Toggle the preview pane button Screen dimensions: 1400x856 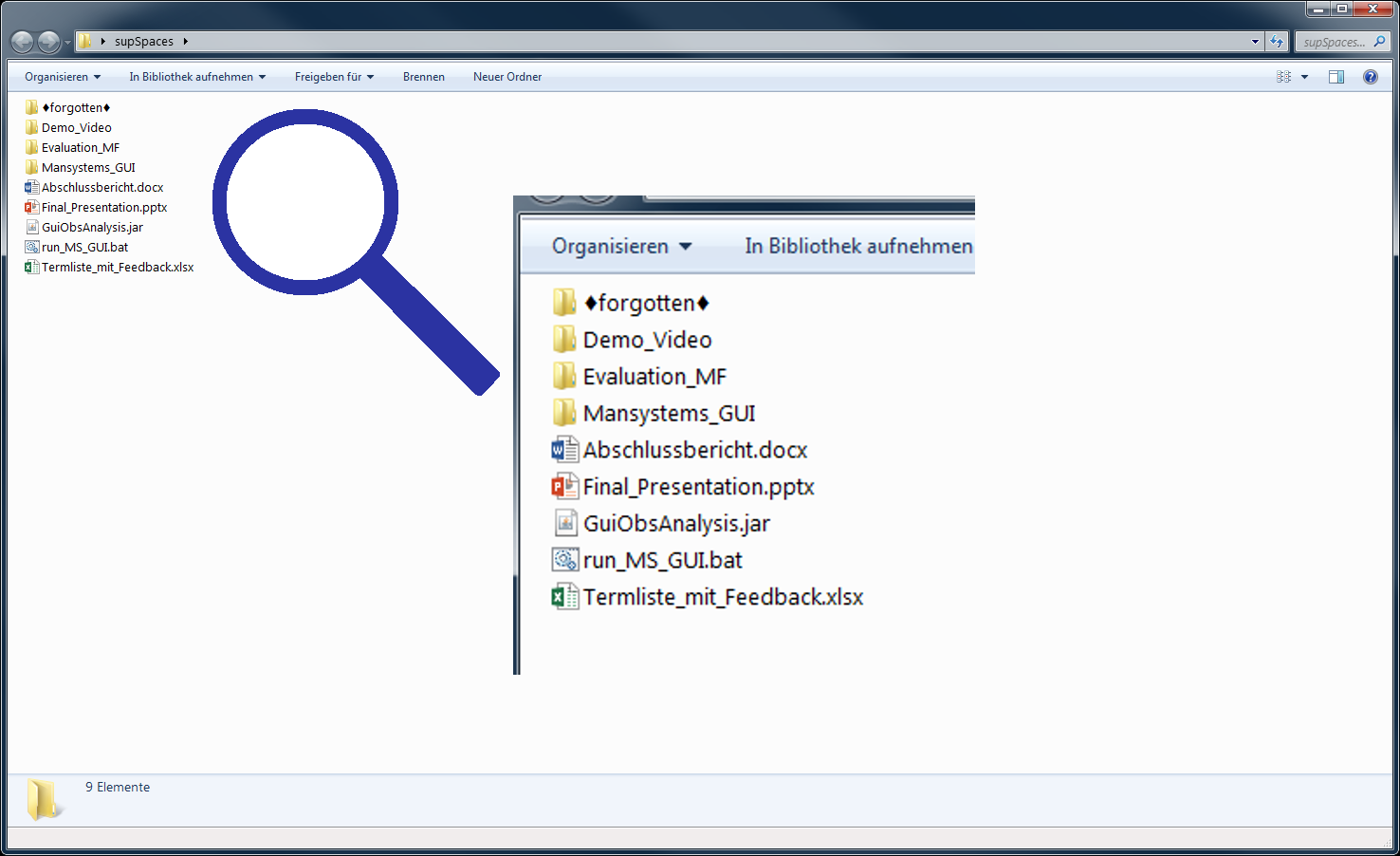tap(1336, 77)
